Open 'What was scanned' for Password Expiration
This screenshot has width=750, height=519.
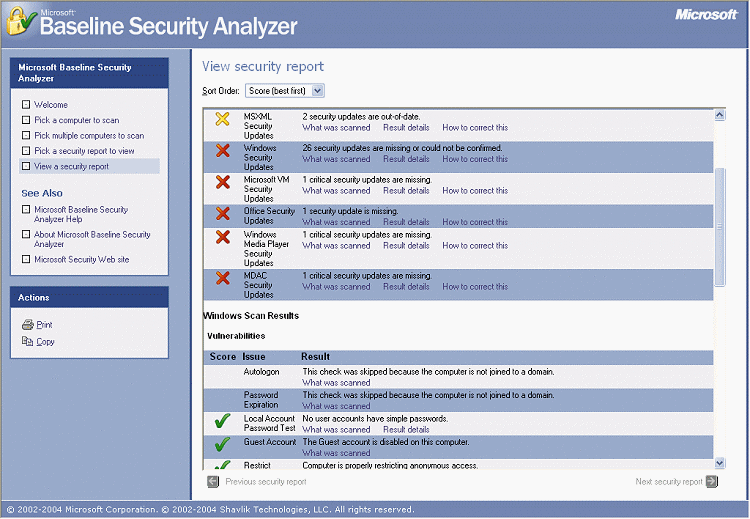(x=336, y=407)
